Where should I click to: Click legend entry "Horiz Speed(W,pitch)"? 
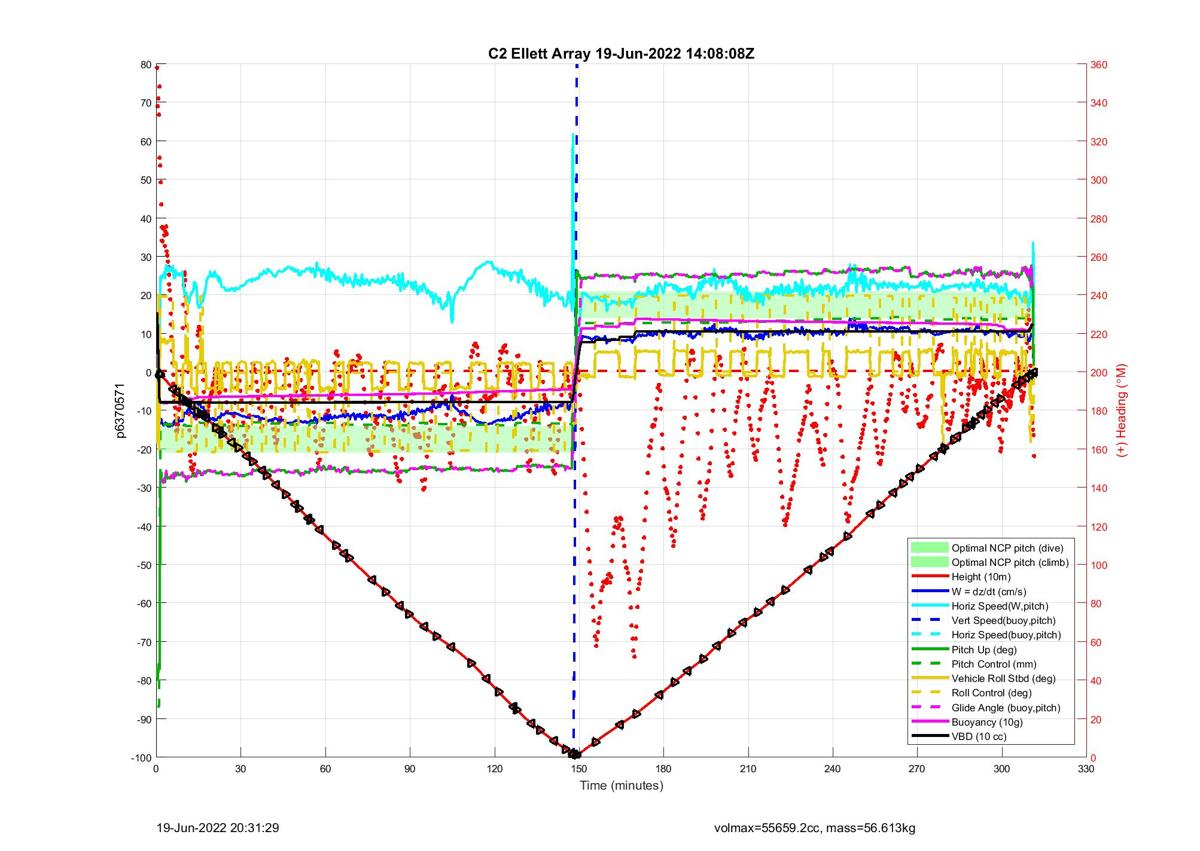tap(1002, 606)
